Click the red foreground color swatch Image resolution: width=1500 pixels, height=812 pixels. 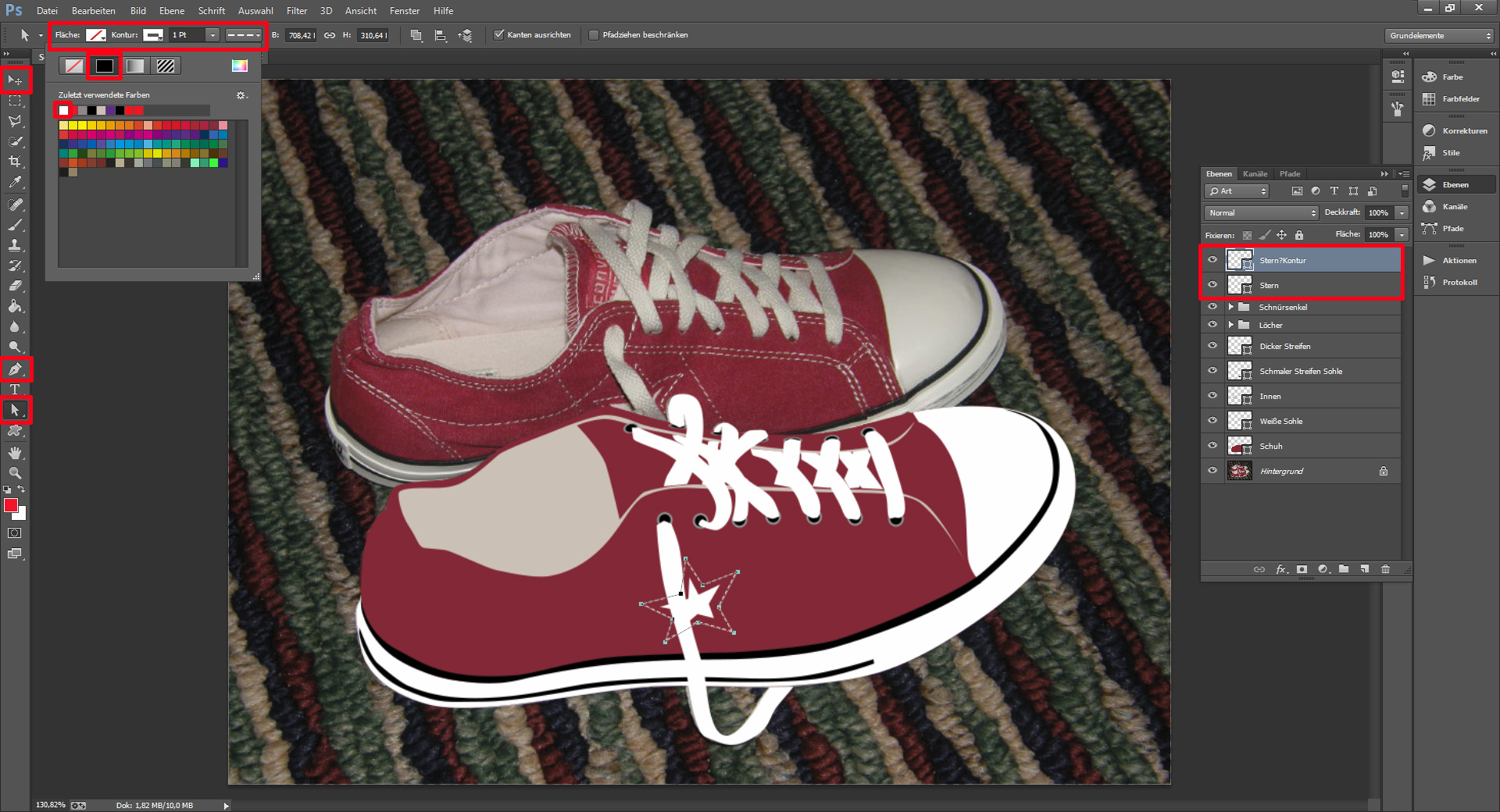click(11, 506)
